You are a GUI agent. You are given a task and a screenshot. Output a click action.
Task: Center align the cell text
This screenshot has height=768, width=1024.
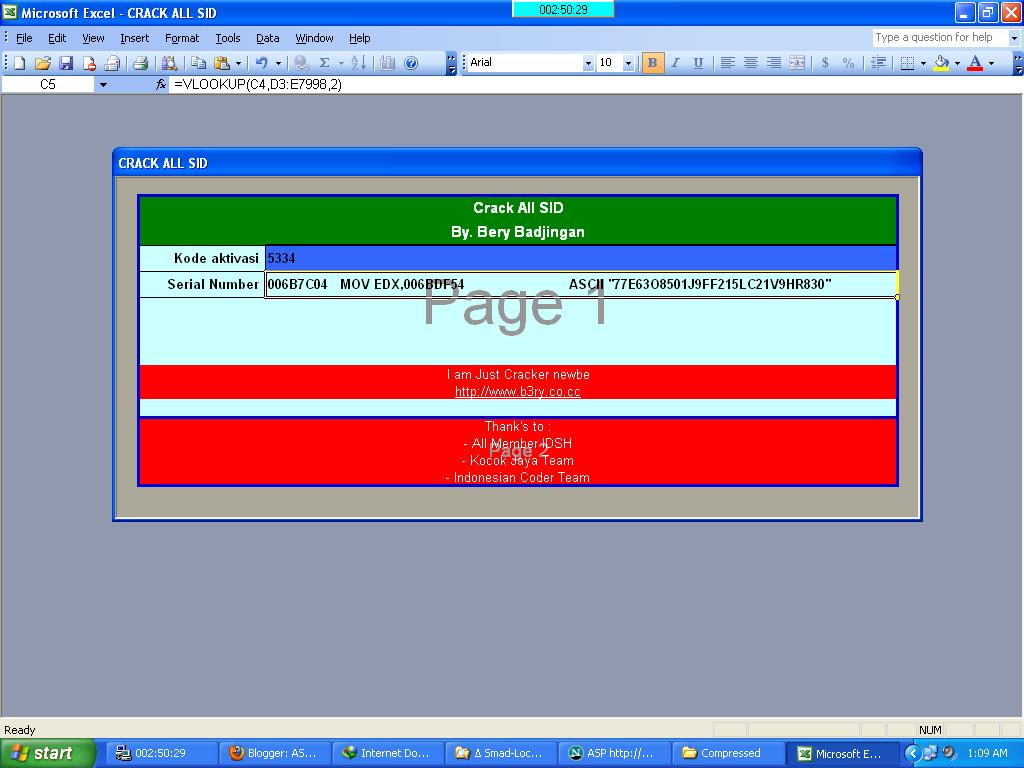pos(751,63)
